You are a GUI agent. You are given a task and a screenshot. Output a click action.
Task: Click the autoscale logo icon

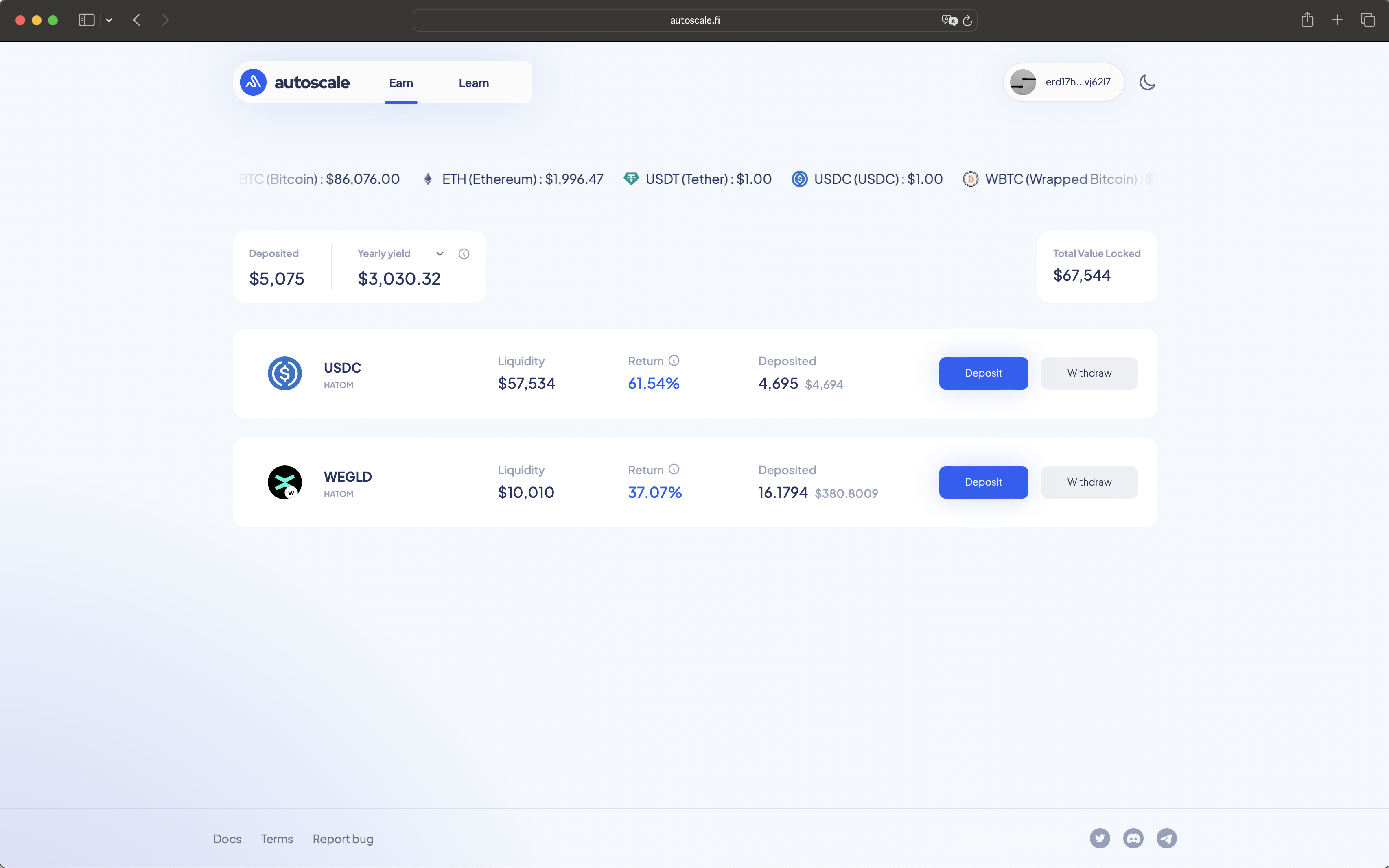253,83
